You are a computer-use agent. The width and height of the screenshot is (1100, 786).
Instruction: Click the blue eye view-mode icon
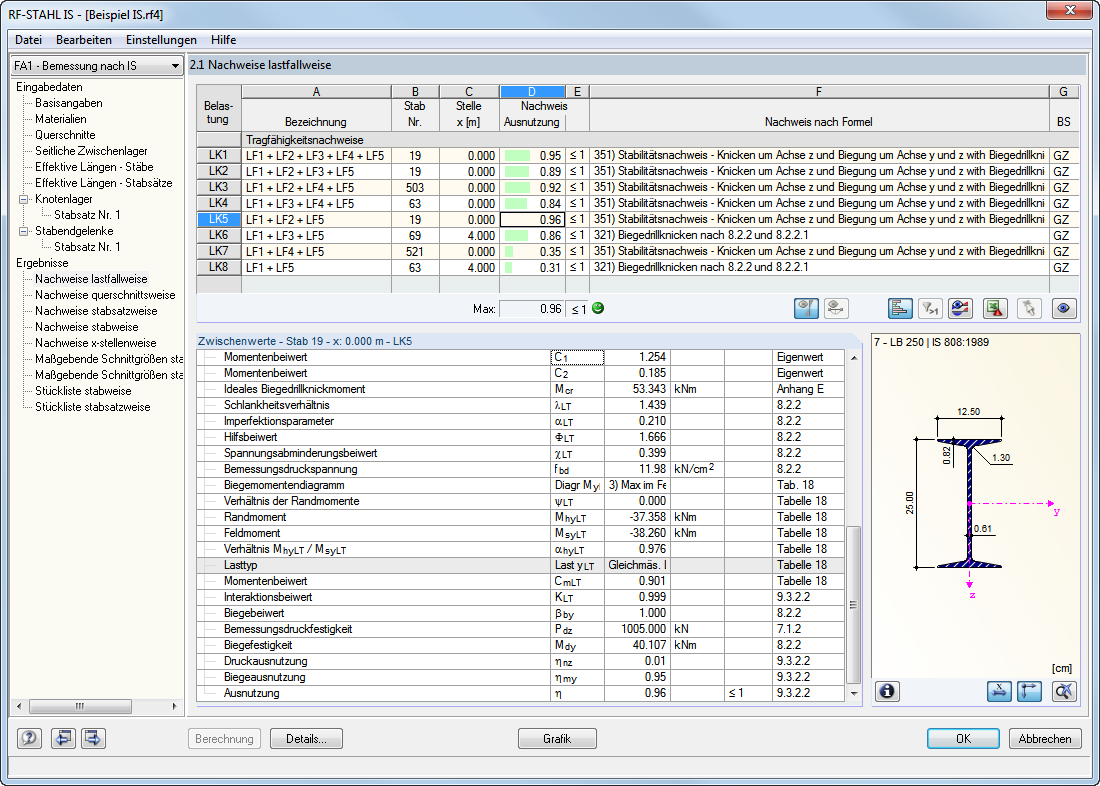pyautogui.click(x=1064, y=308)
